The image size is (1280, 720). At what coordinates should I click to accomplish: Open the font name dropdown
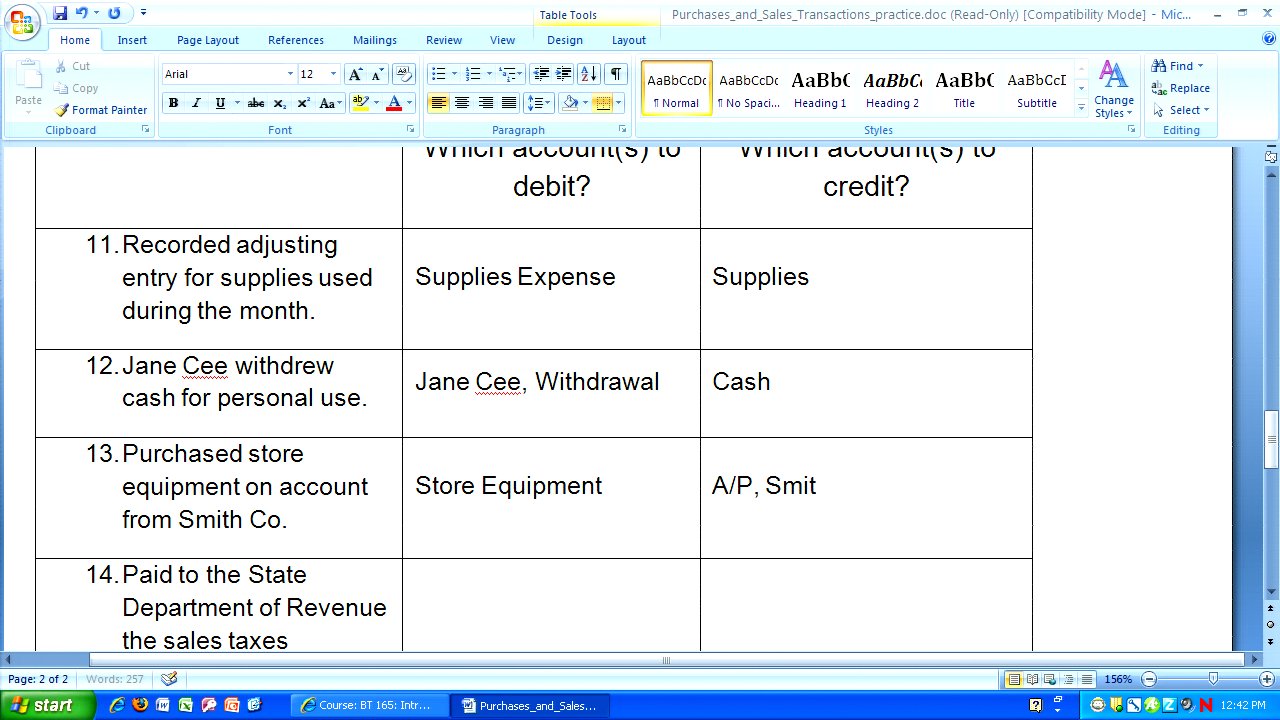290,74
